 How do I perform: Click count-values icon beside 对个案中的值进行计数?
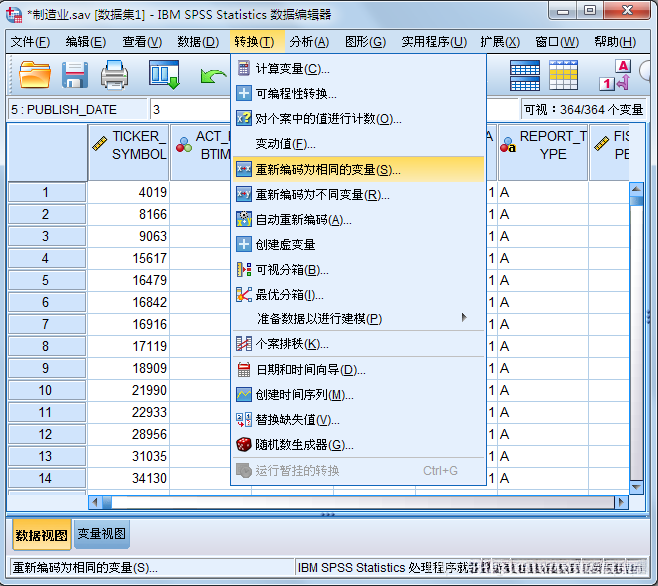pyautogui.click(x=244, y=118)
